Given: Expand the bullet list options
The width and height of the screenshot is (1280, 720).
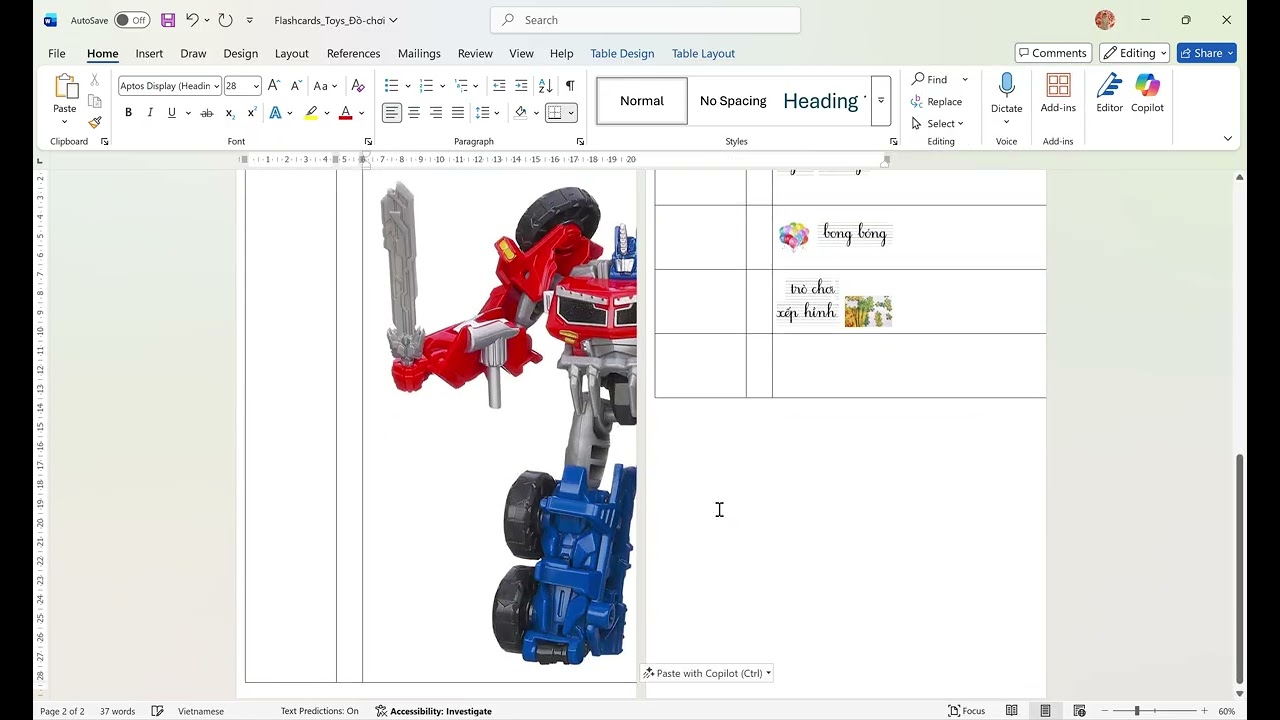Looking at the screenshot, I should tap(407, 86).
